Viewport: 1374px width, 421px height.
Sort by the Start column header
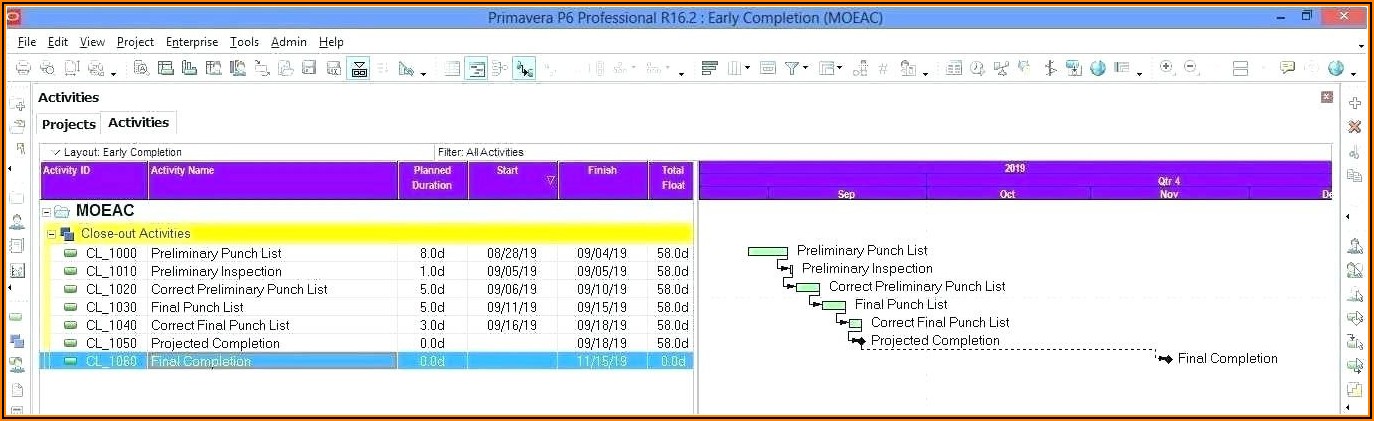[508, 171]
